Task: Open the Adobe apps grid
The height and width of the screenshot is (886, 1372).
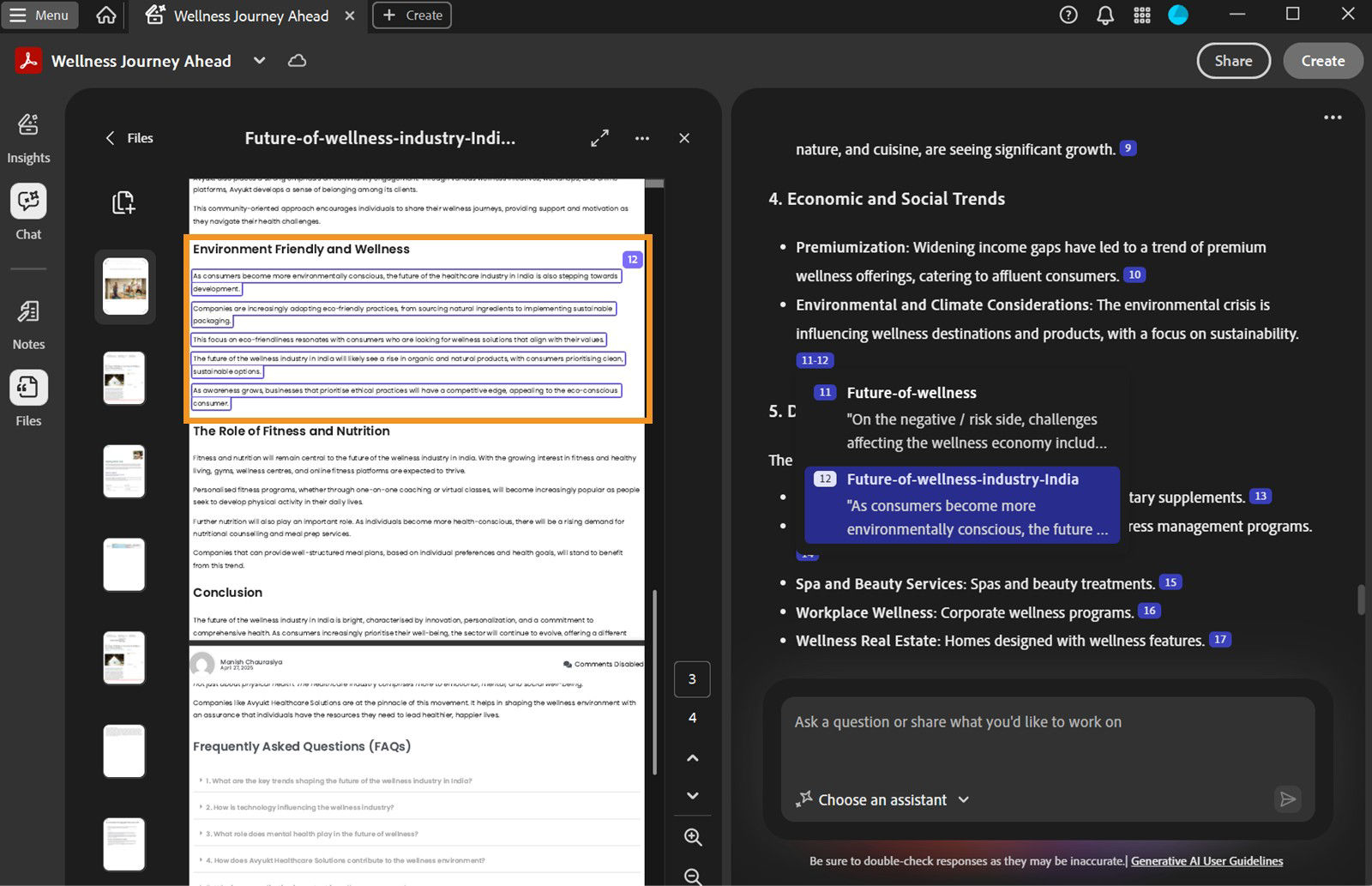Action: coord(1141,15)
